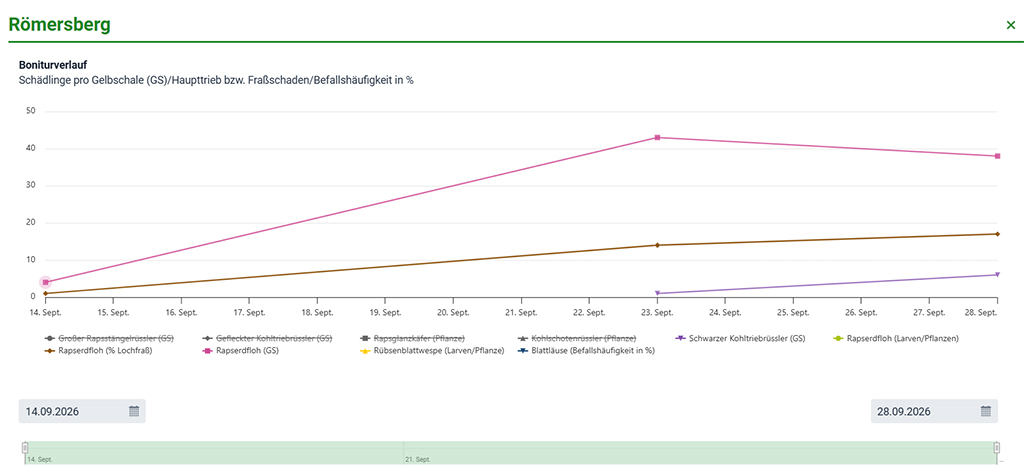Image resolution: width=1024 pixels, height=475 pixels.
Task: Open calendar picker for start date 14.09.2026
Action: [134, 411]
